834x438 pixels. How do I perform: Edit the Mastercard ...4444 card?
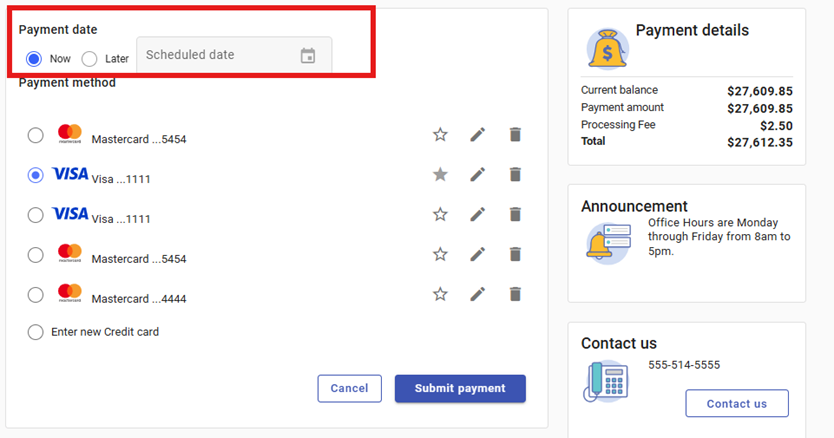coord(478,294)
